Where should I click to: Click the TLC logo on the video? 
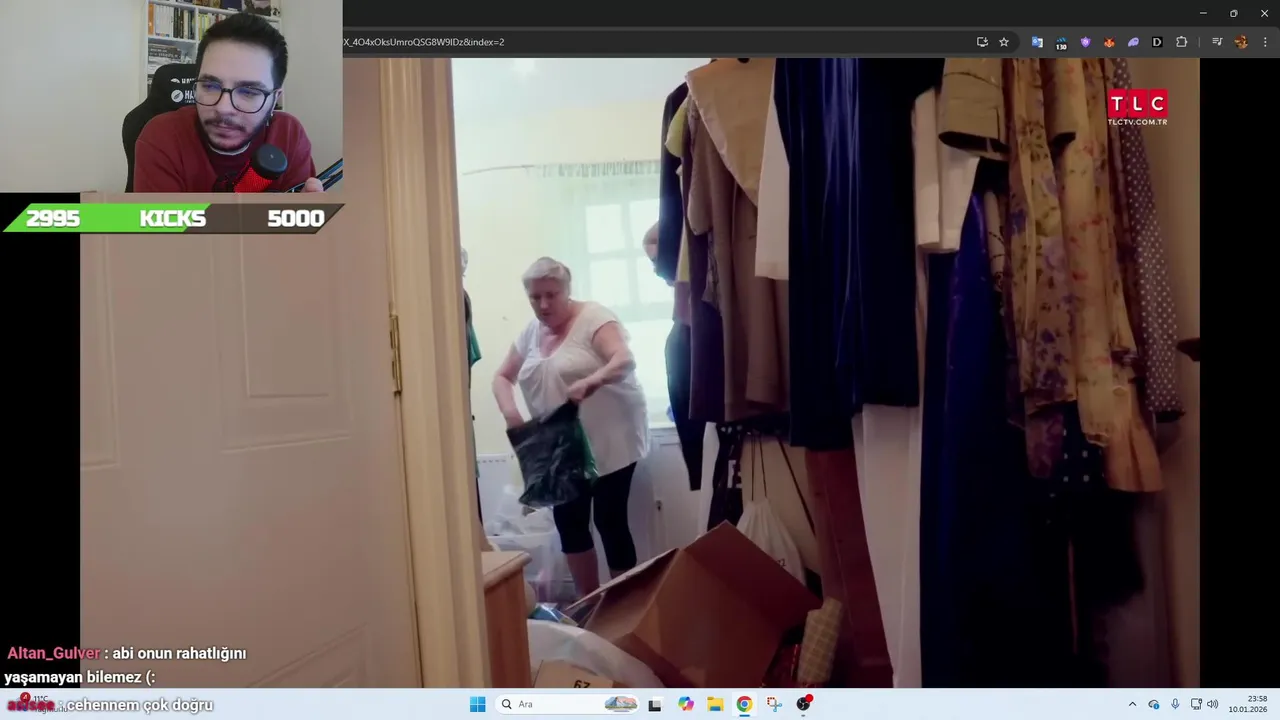(1137, 107)
